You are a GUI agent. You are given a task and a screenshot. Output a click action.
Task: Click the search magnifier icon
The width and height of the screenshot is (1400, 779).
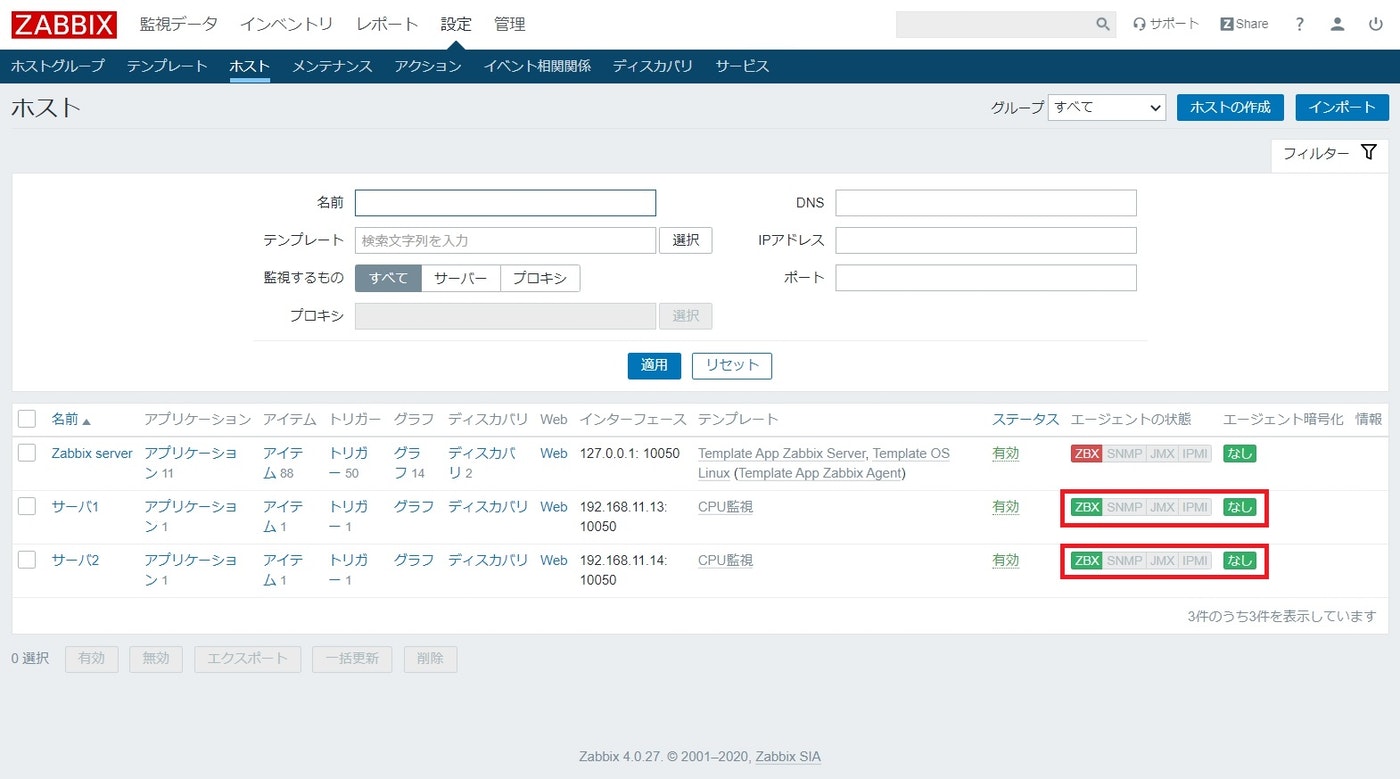coord(1103,23)
